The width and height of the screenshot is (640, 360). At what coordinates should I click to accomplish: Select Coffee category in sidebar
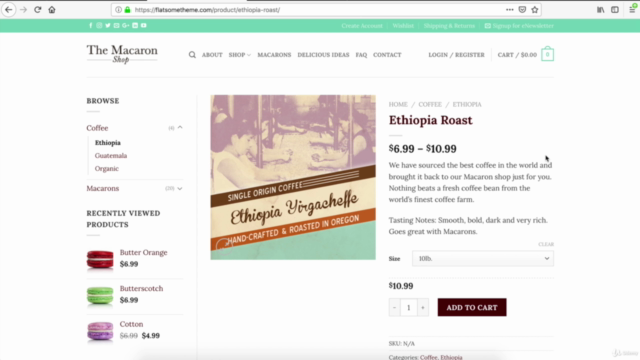(x=97, y=128)
